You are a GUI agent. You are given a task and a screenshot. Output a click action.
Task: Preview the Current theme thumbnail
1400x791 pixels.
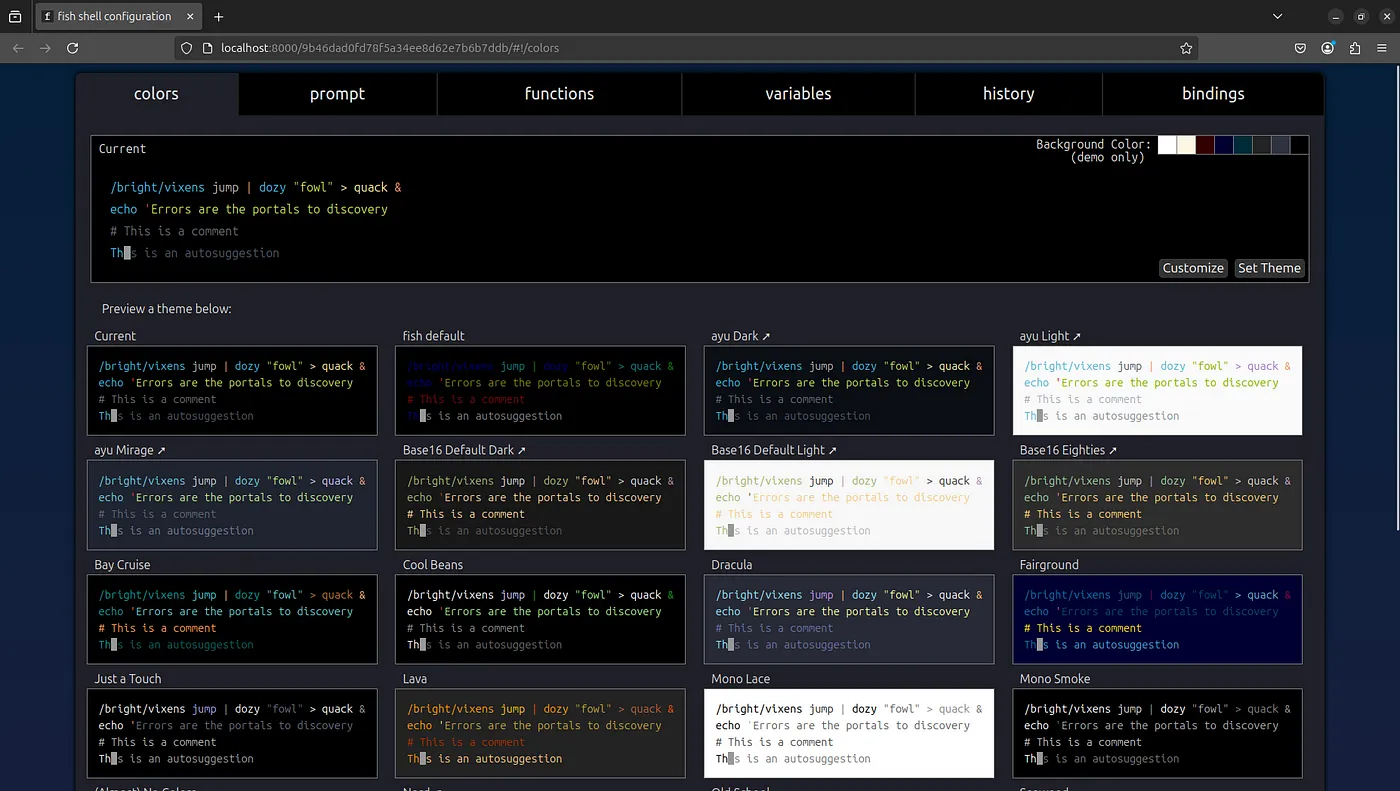pos(233,391)
